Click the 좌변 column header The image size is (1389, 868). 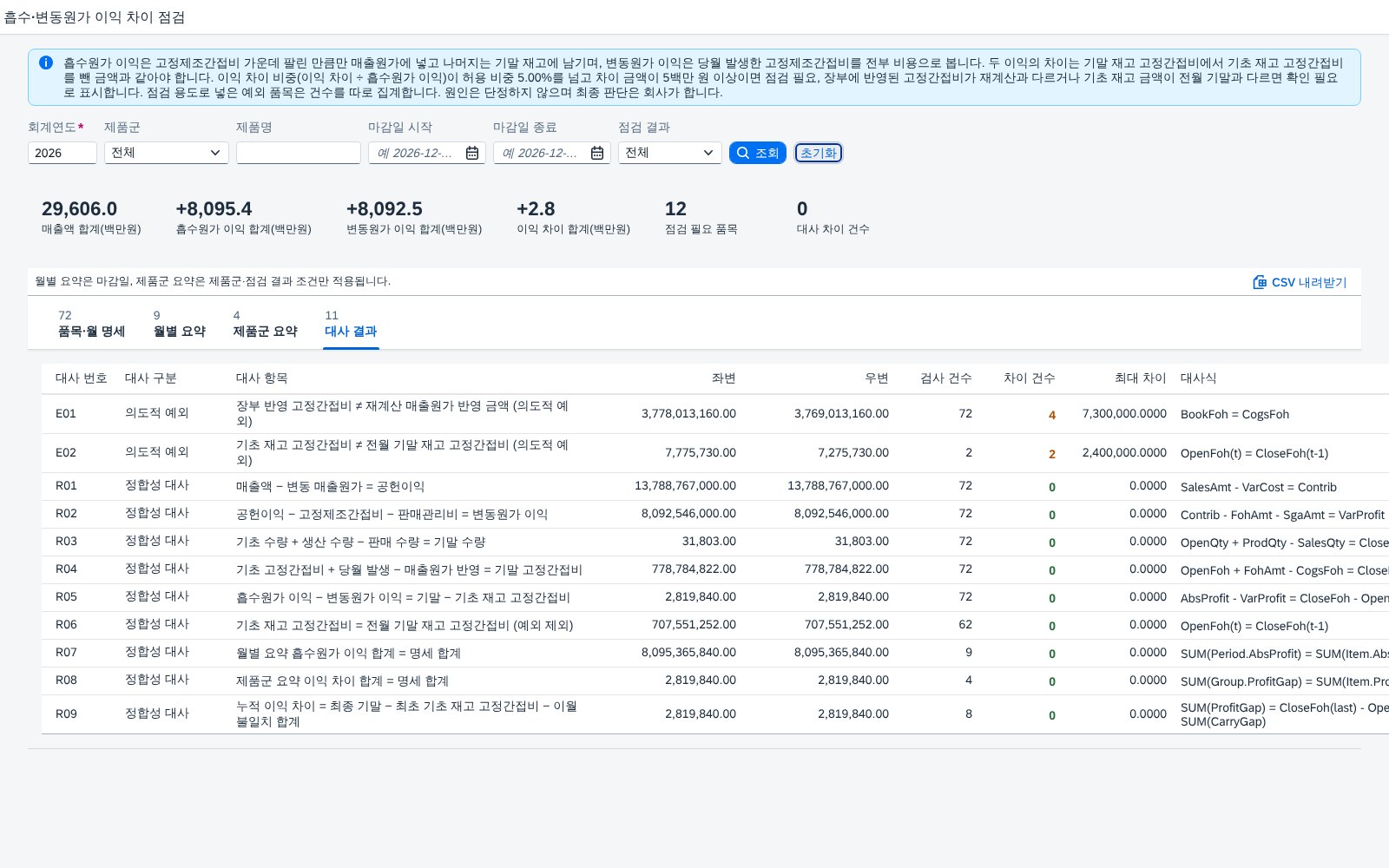coord(724,378)
